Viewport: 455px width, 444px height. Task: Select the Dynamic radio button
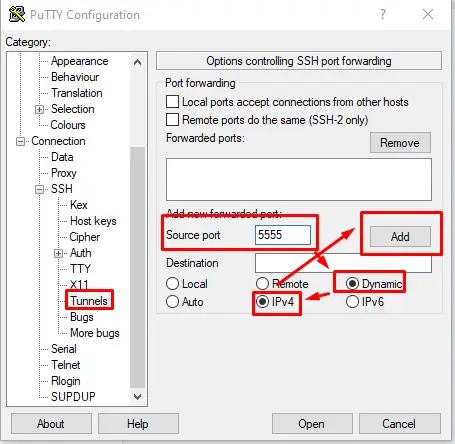pos(352,284)
